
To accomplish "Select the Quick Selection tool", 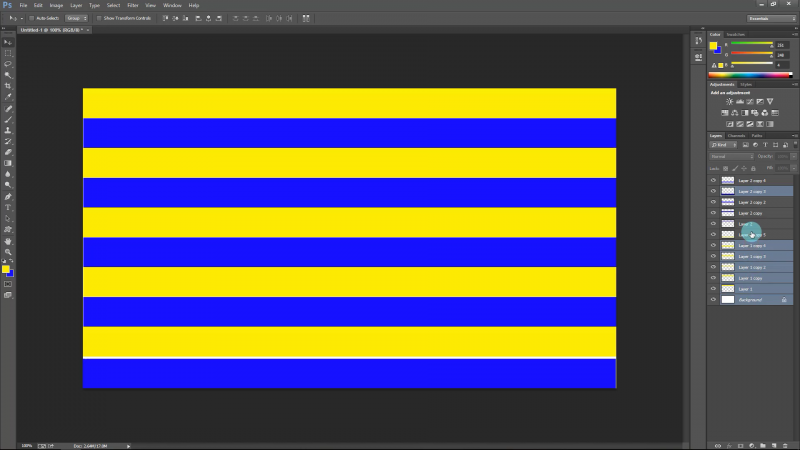I will 8,75.
